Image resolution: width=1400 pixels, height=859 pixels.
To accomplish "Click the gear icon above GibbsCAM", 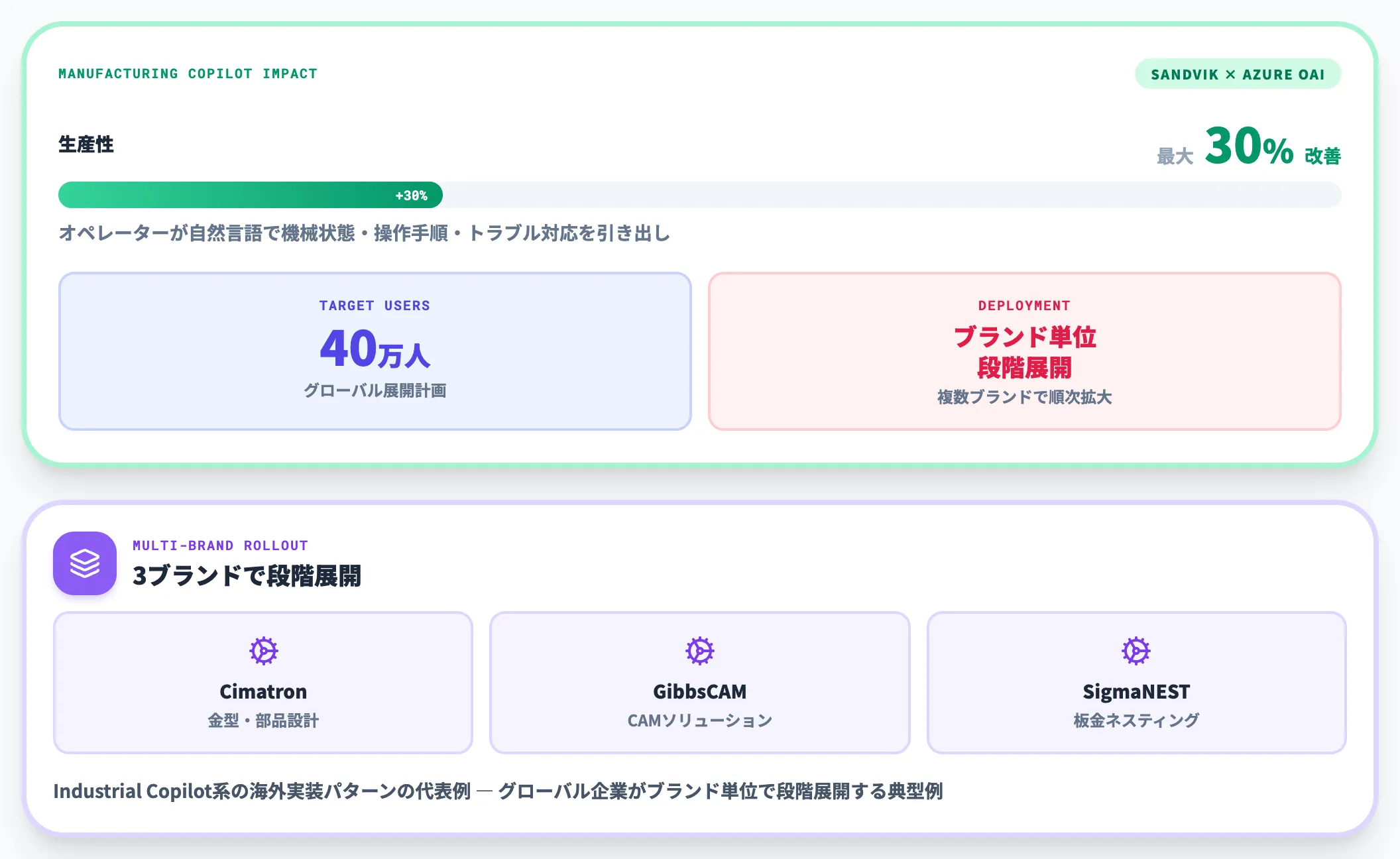I will (x=699, y=651).
